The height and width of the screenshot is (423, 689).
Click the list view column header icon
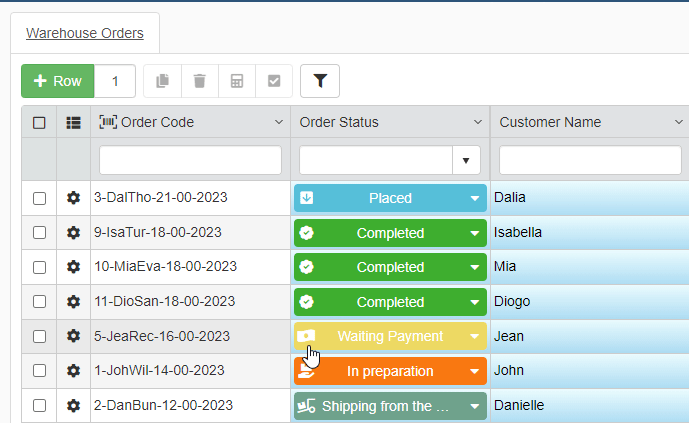pyautogui.click(x=73, y=123)
